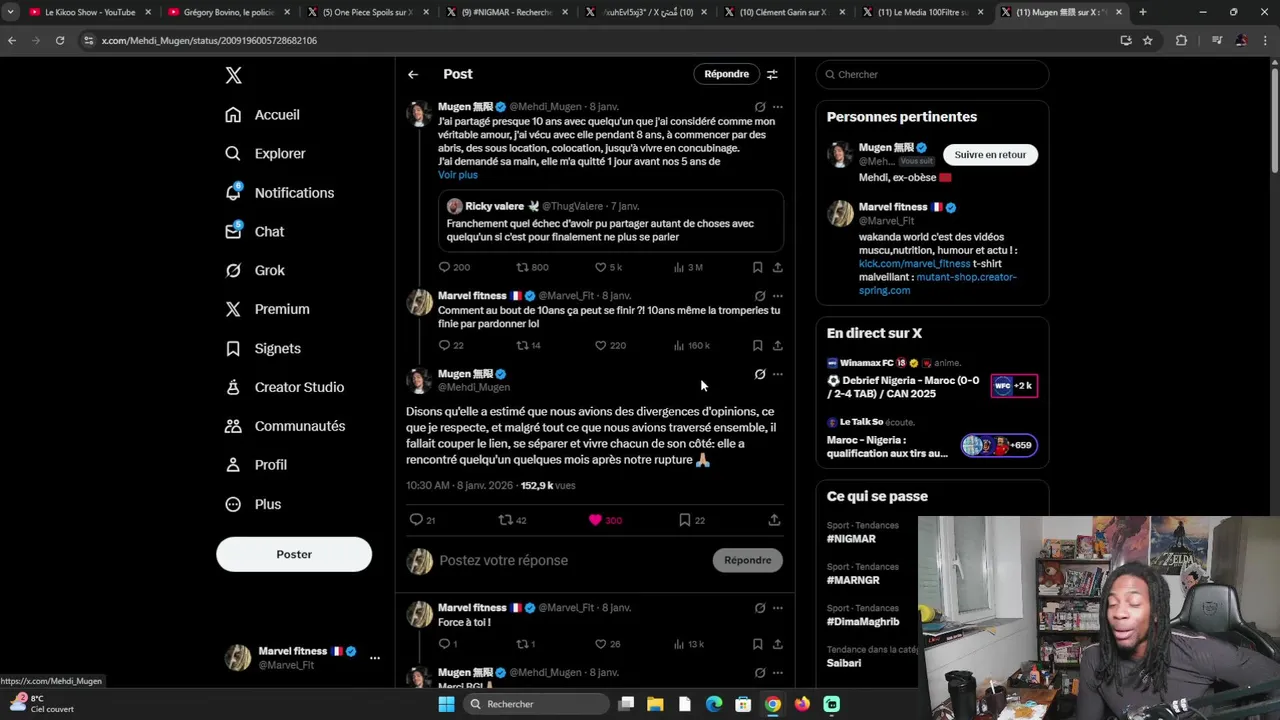The width and height of the screenshot is (1280, 720).
Task: Open the Explorer search page
Action: pyautogui.click(x=266, y=154)
